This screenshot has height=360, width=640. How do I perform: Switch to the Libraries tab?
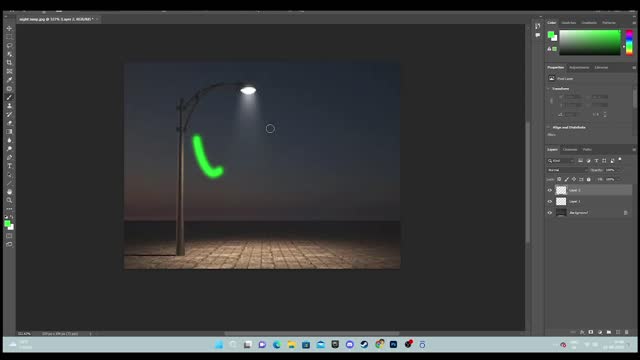tap(601, 68)
